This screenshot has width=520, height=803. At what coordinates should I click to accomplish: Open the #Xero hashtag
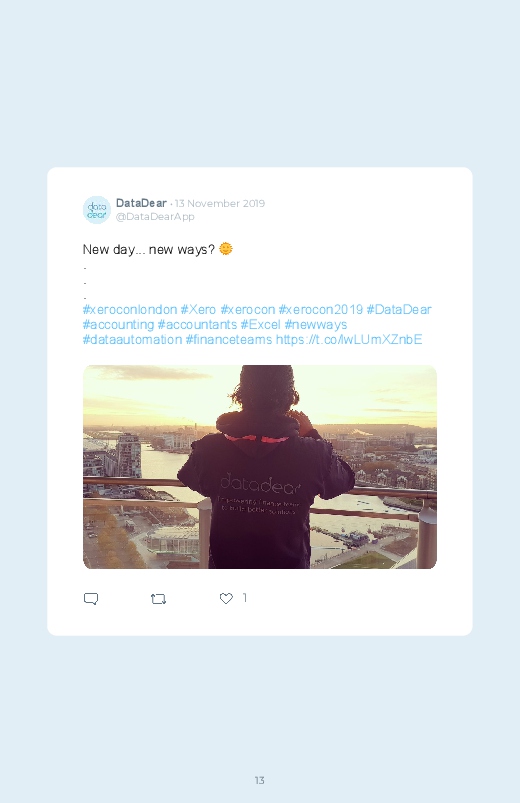point(198,310)
